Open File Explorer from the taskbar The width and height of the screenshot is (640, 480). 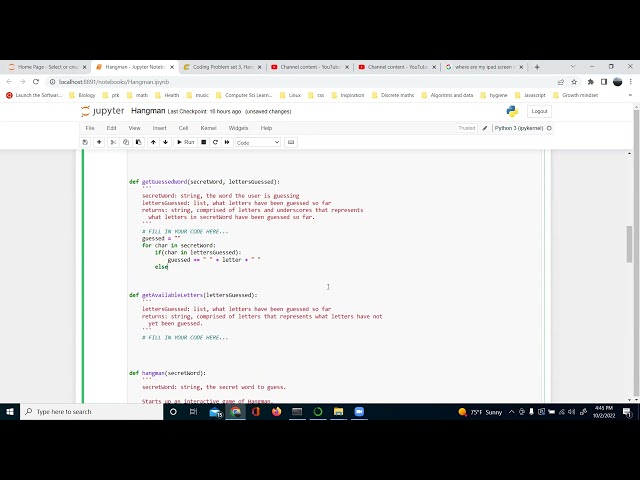coord(338,412)
